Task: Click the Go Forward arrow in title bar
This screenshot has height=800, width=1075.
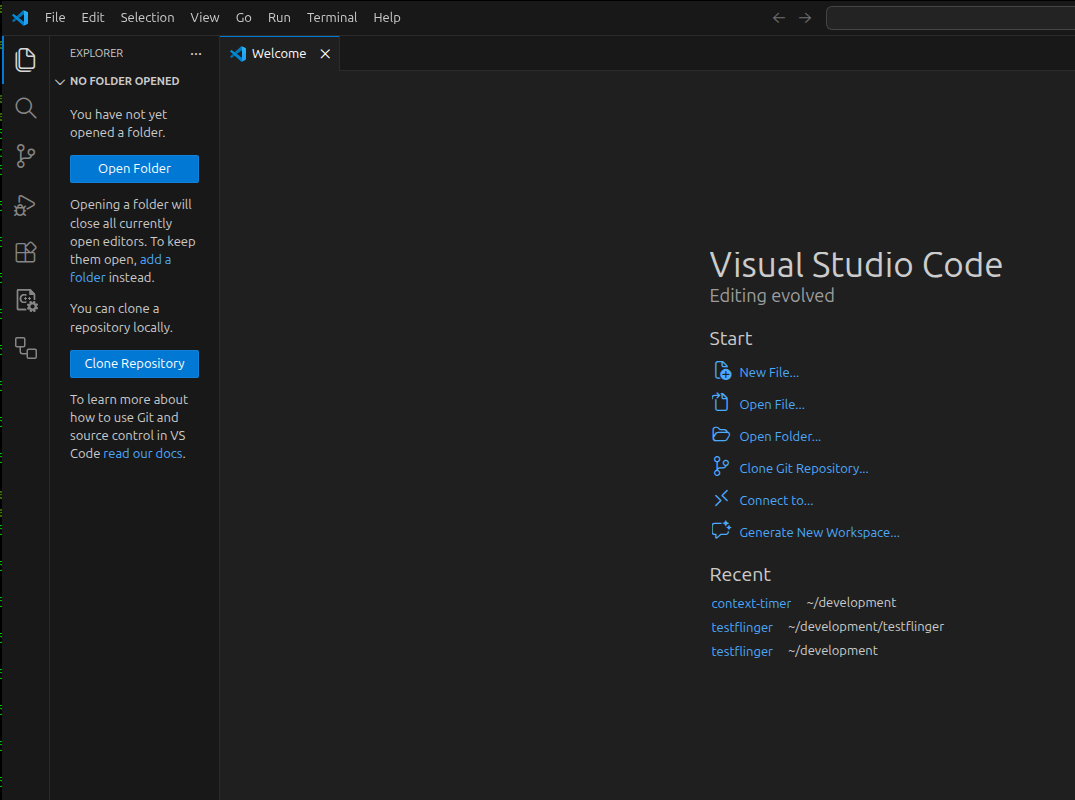Action: coord(805,18)
